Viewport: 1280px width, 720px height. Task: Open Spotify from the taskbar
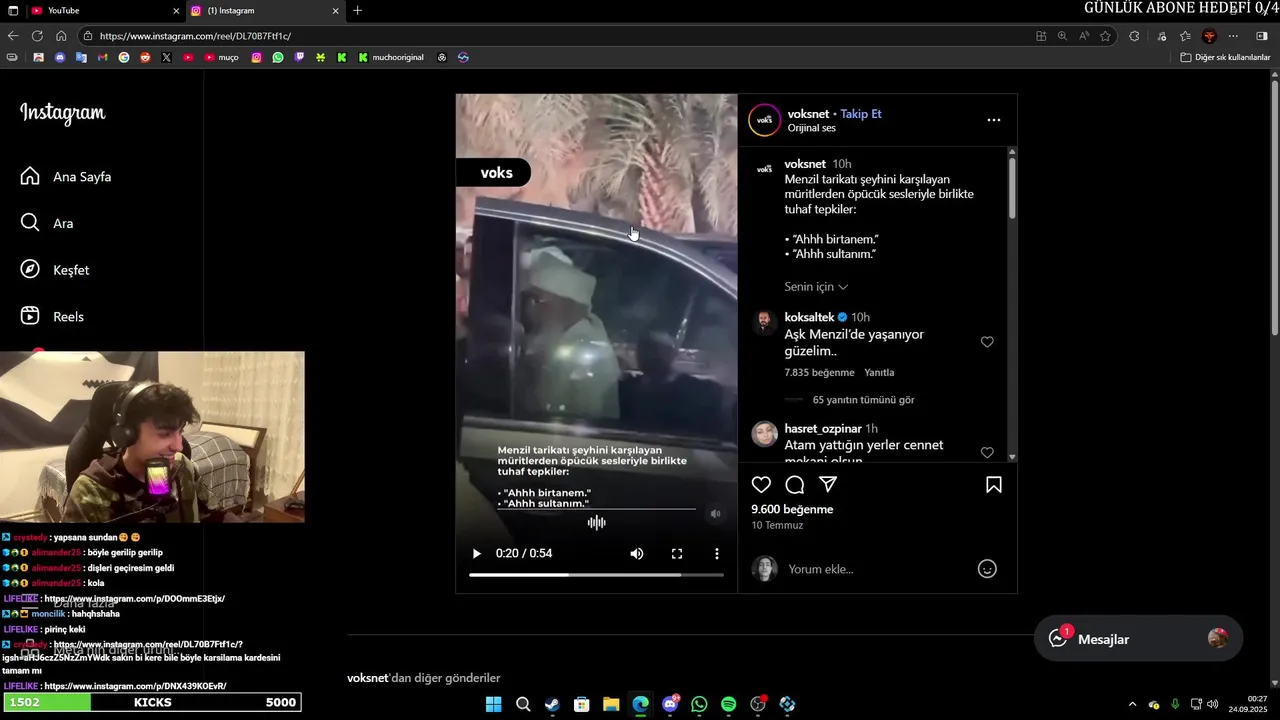pos(728,704)
